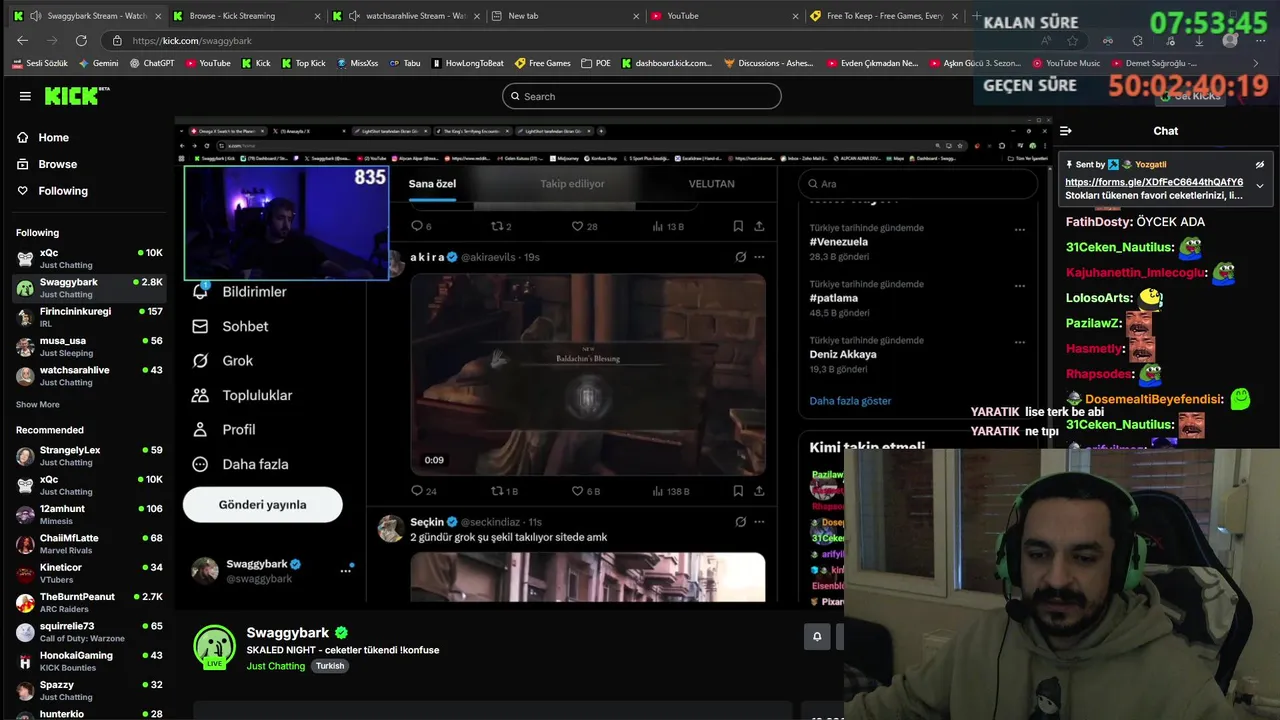Open options dots on akira's streamed post

click(759, 257)
